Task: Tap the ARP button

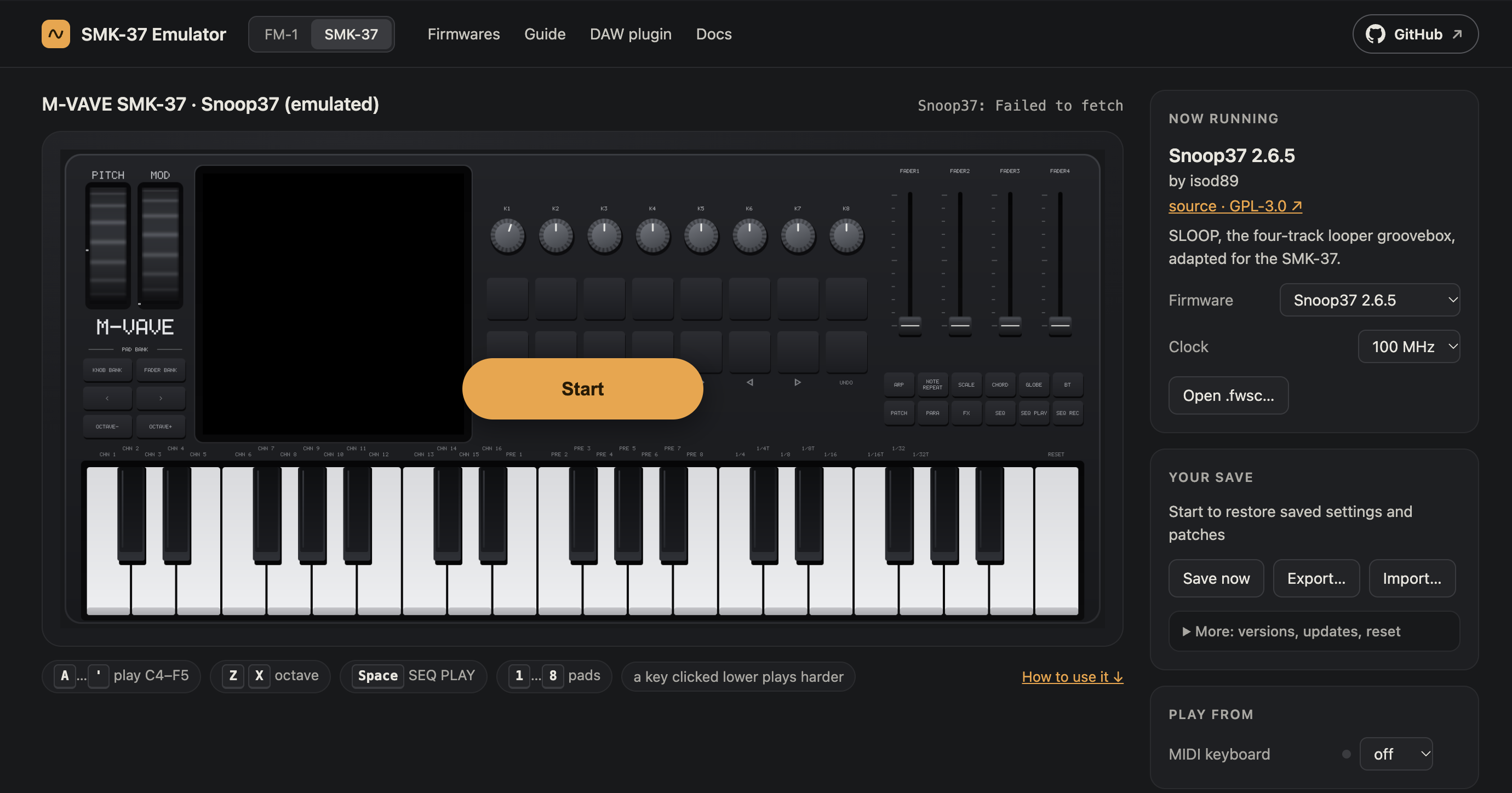Action: click(898, 385)
